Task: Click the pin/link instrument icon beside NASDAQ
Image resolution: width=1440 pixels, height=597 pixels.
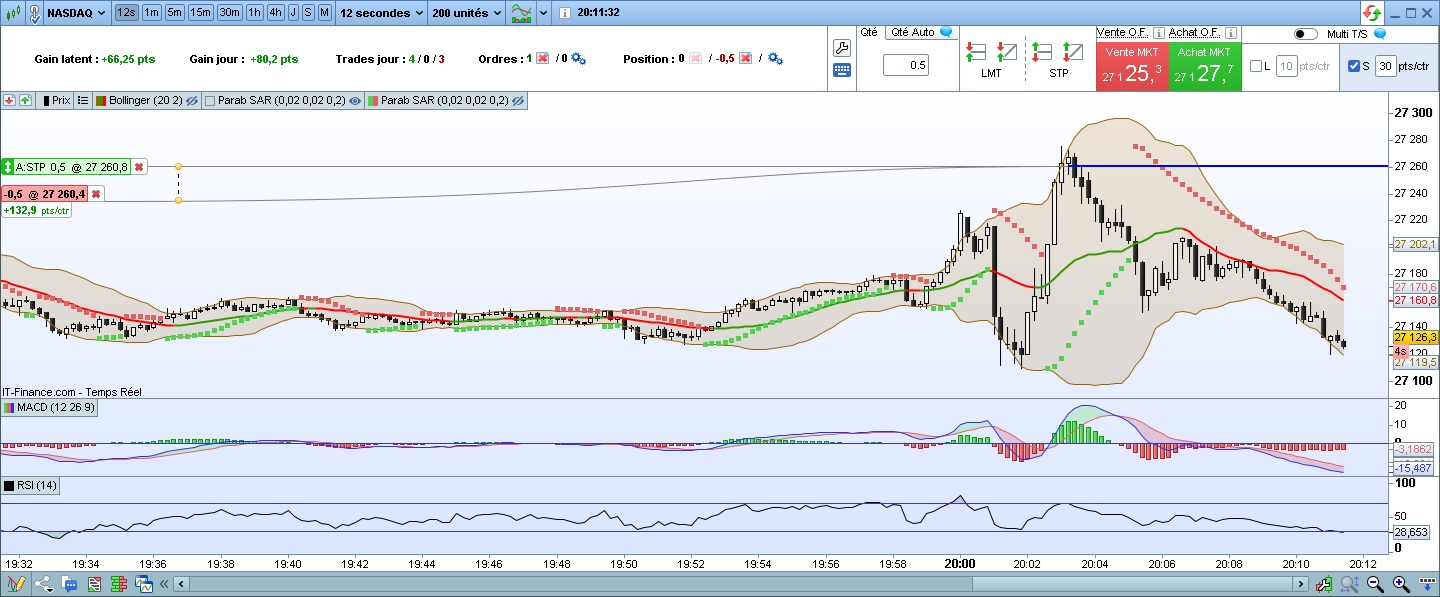Action: [35, 13]
